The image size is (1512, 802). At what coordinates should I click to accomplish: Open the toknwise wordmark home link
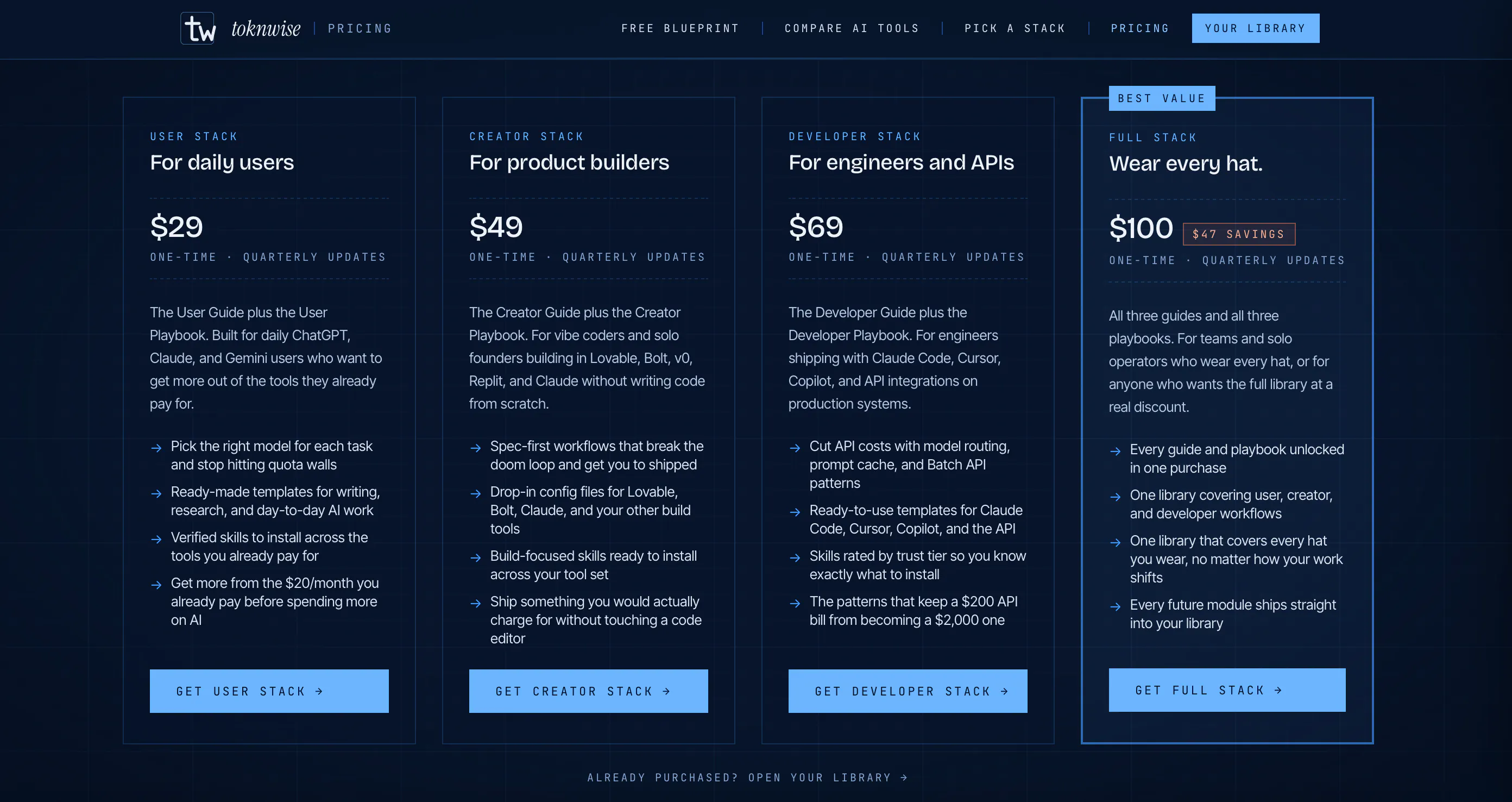(266, 28)
